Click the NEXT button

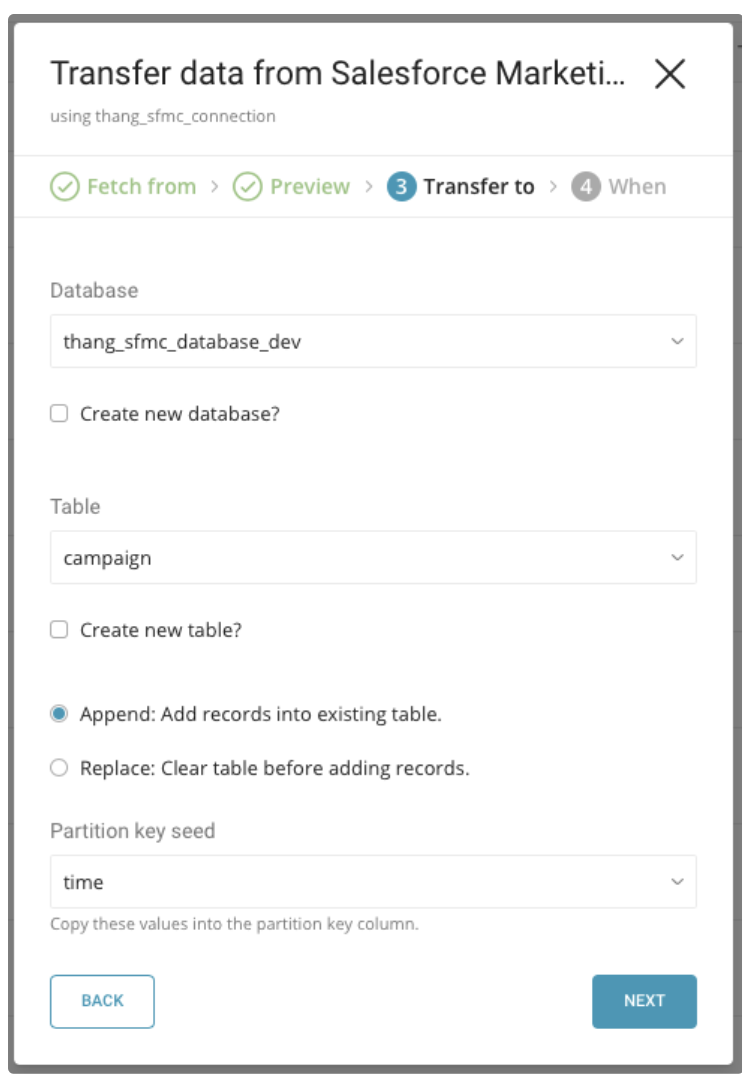(x=644, y=1001)
